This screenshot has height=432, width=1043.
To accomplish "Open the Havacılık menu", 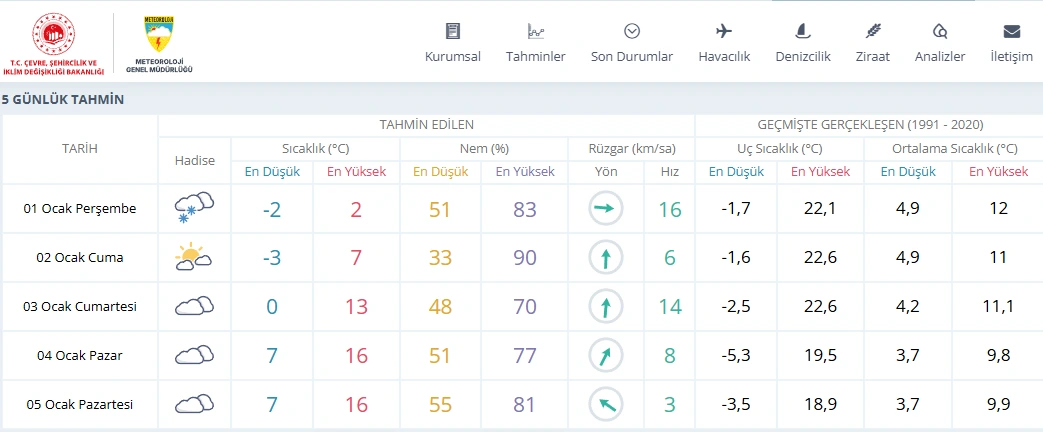I will click(x=724, y=57).
